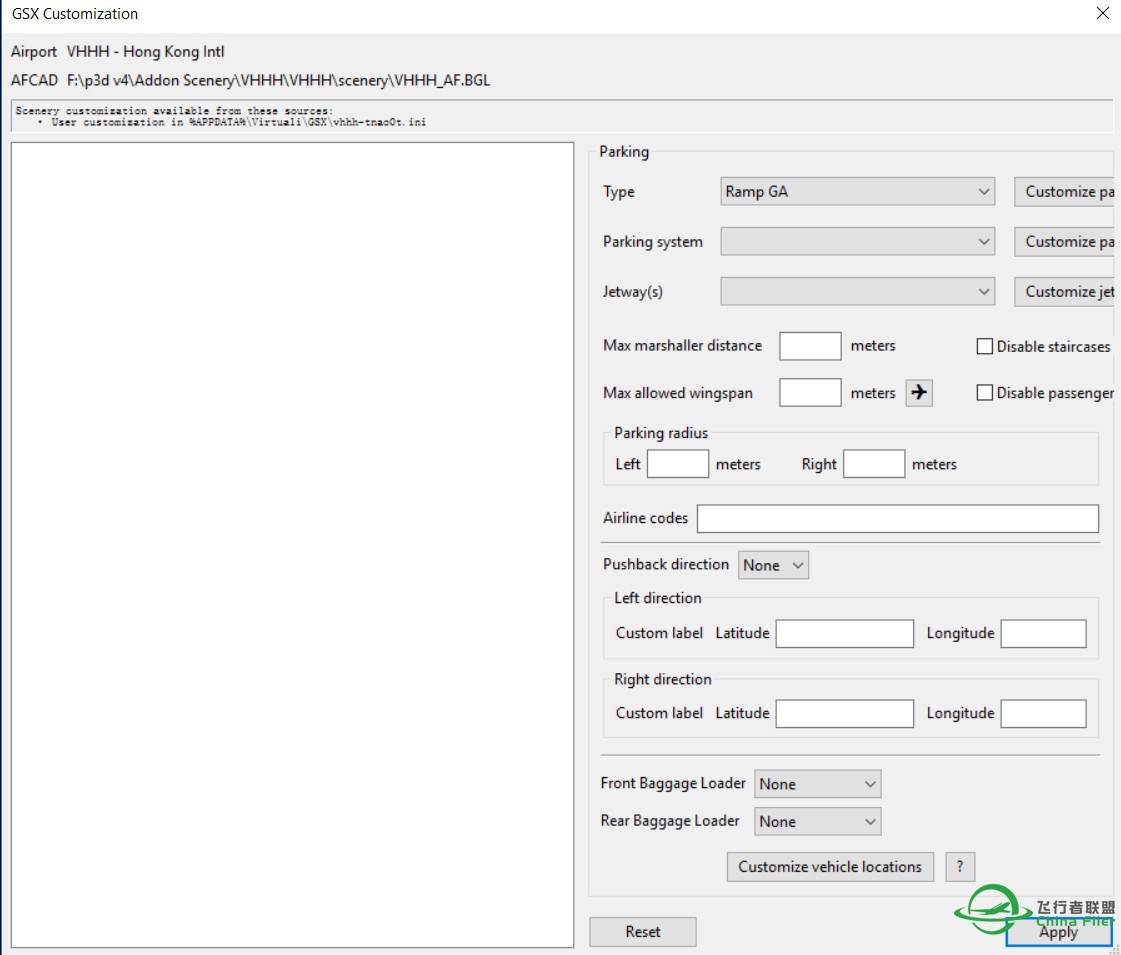
Task: Click the airplane icon beside wingspan field
Action: pos(918,393)
